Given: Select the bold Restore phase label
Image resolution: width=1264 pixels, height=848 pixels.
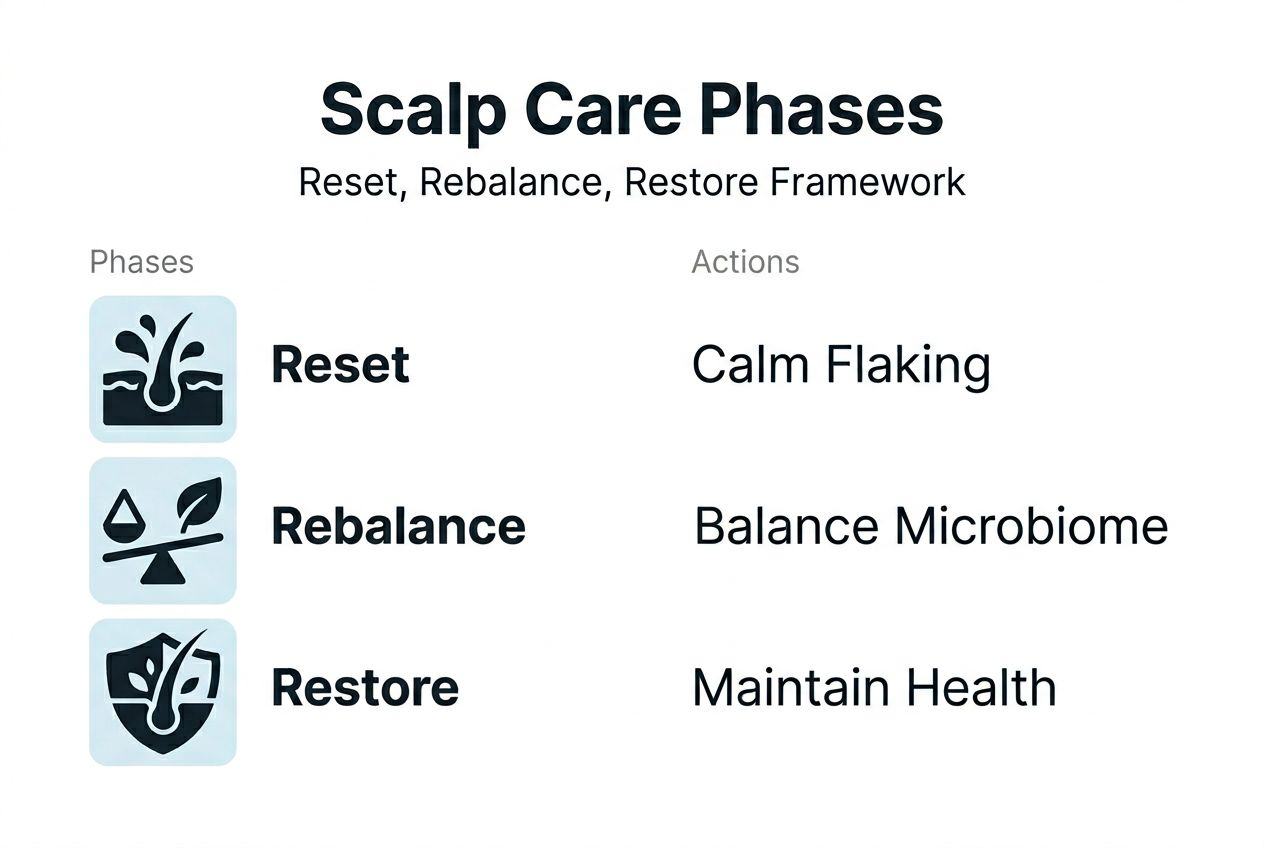Looking at the screenshot, I should 365,688.
